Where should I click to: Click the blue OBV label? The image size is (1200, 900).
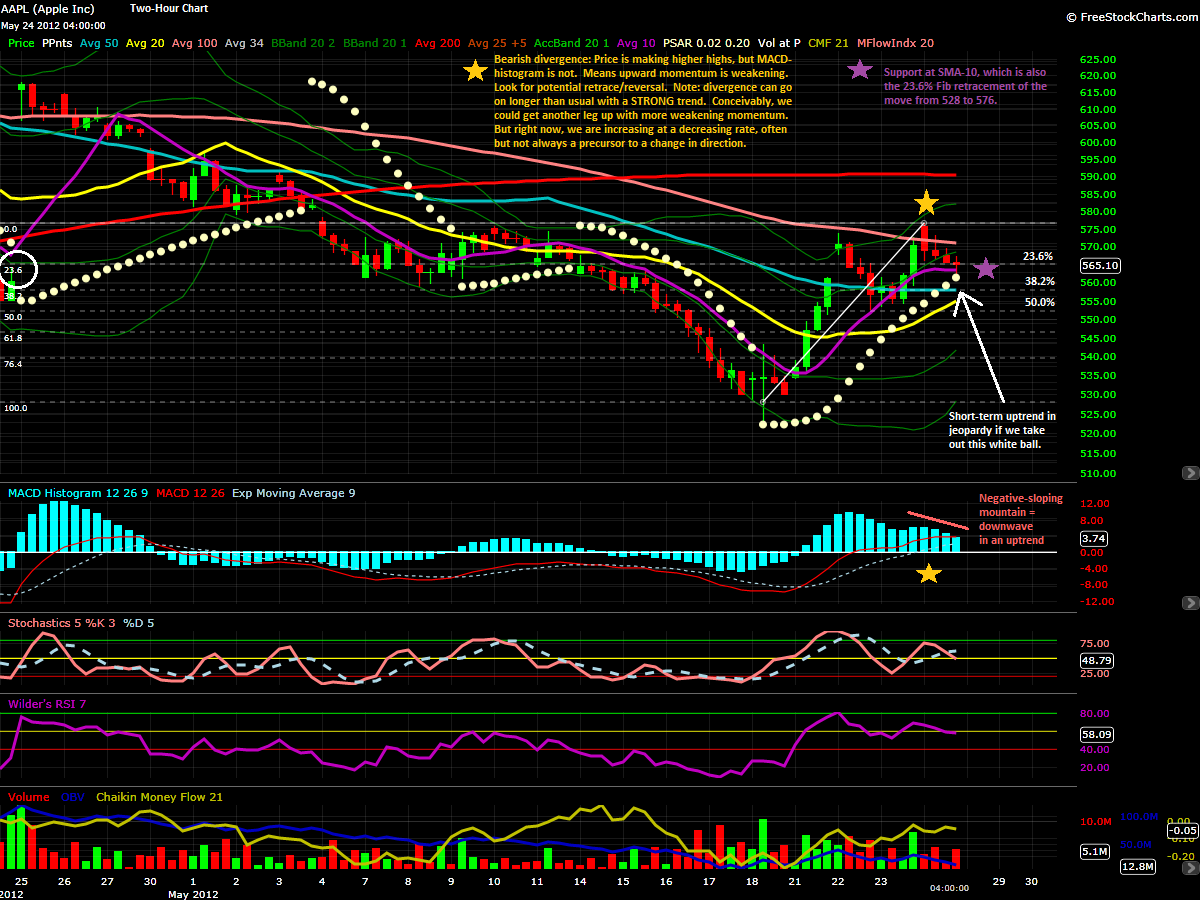coord(73,797)
